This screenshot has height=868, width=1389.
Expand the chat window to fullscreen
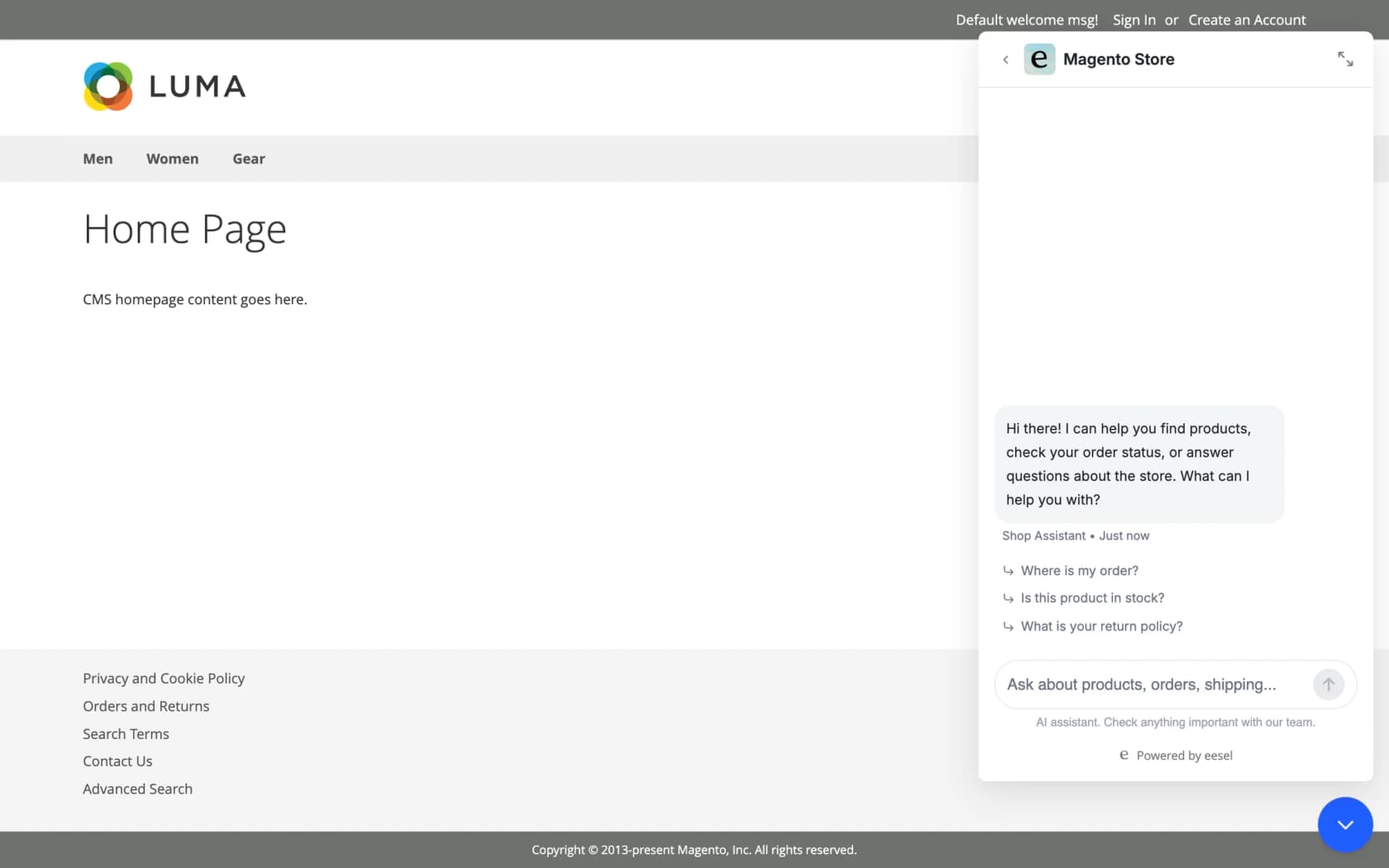coord(1345,59)
